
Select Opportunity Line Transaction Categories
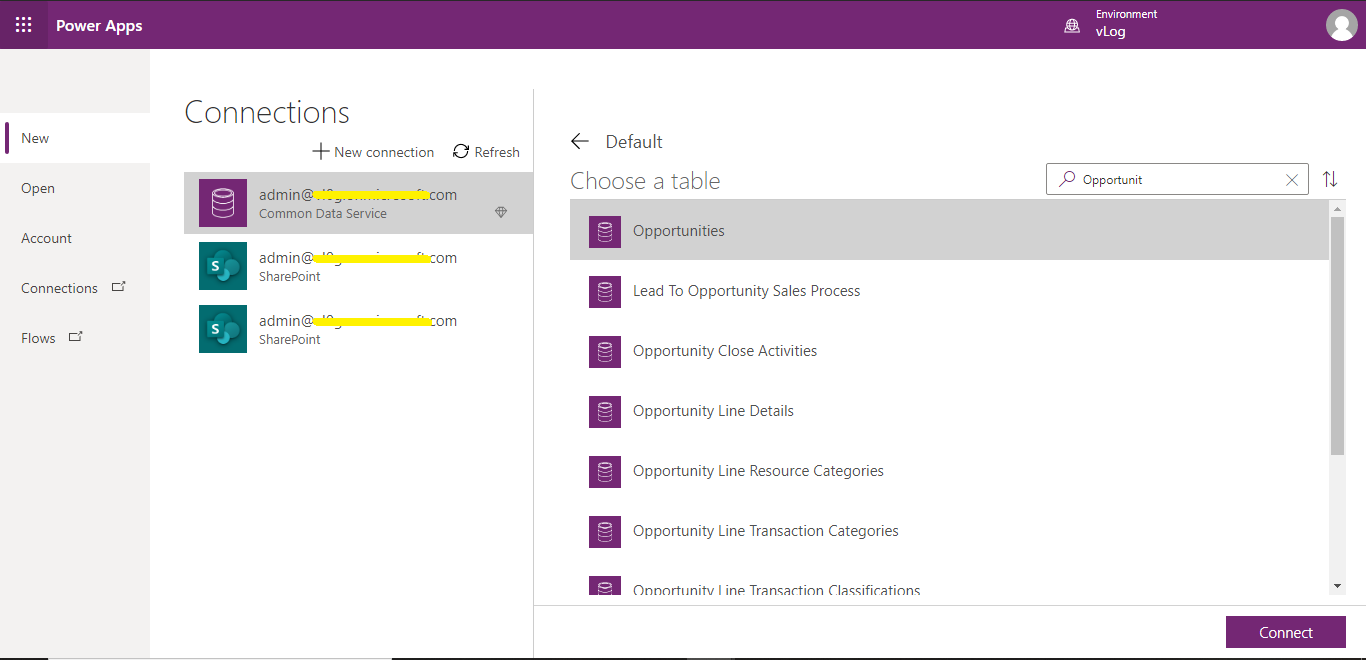click(949, 530)
